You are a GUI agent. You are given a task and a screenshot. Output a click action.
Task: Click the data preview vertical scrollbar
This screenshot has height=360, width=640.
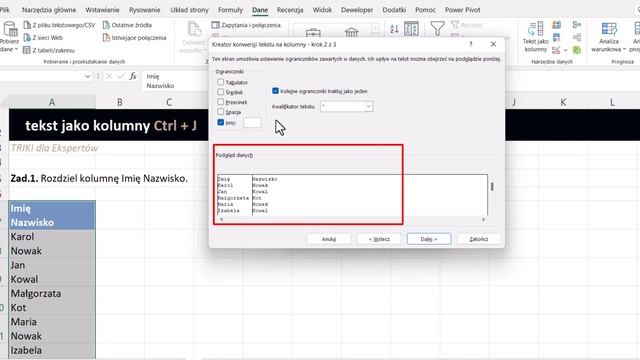pos(492,186)
